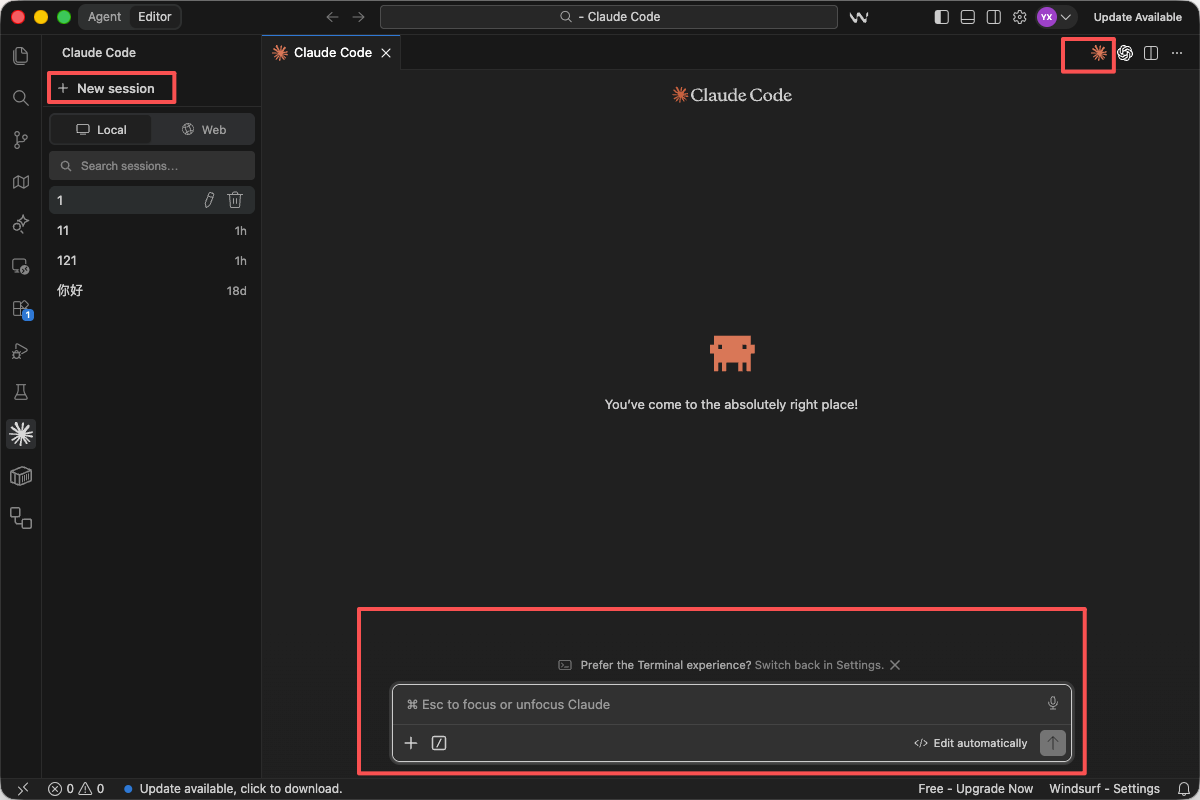Open the Explorer view in activity bar

pyautogui.click(x=20, y=56)
